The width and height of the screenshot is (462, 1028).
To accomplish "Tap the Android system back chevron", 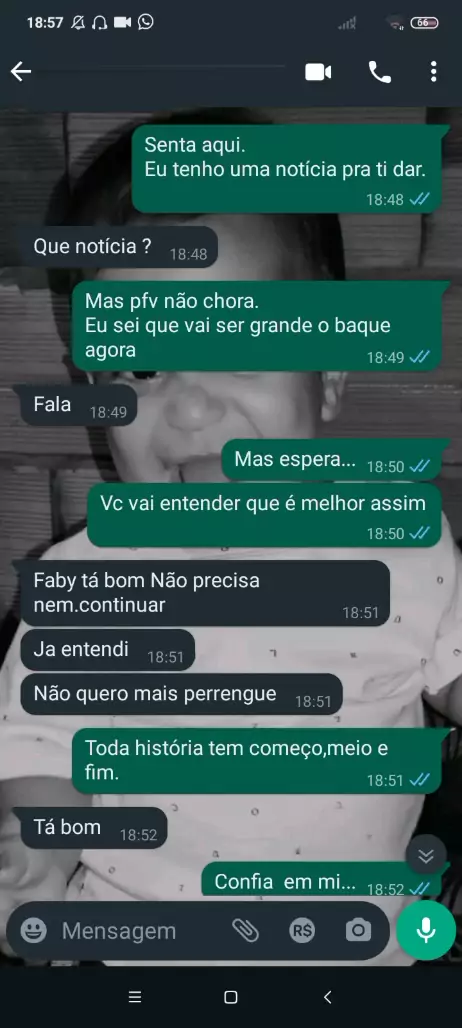I will click(328, 997).
